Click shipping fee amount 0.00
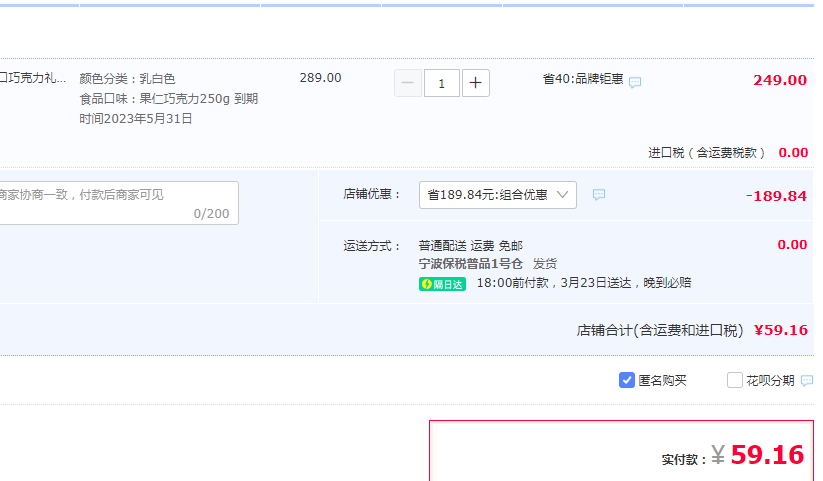The height and width of the screenshot is (481, 823). coord(792,245)
